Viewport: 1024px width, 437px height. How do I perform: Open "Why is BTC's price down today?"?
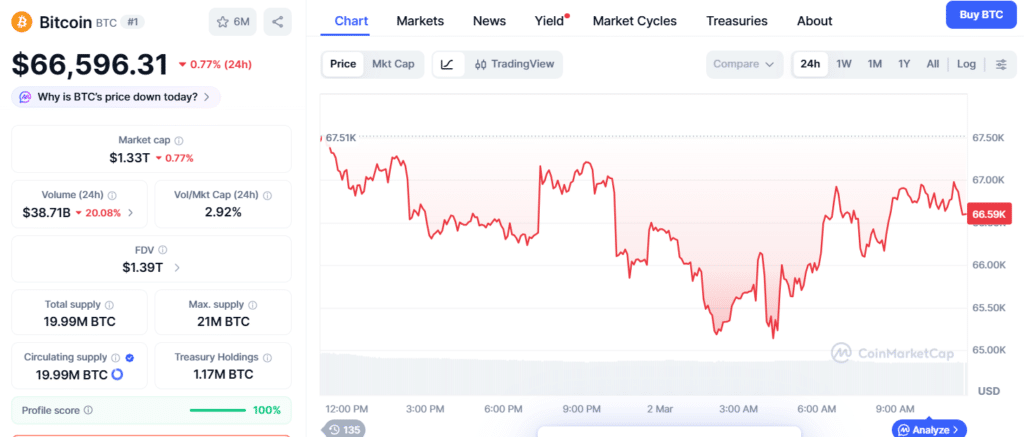pyautogui.click(x=115, y=97)
